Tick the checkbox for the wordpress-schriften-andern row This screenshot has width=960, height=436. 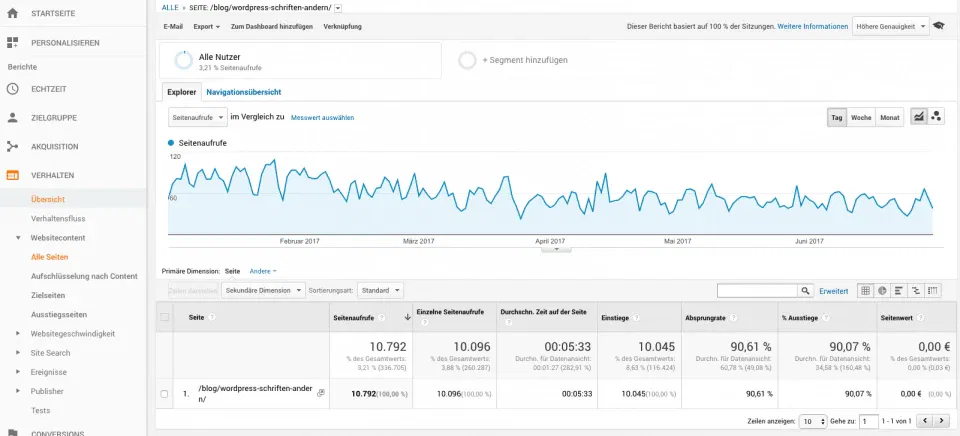[x=164, y=394]
